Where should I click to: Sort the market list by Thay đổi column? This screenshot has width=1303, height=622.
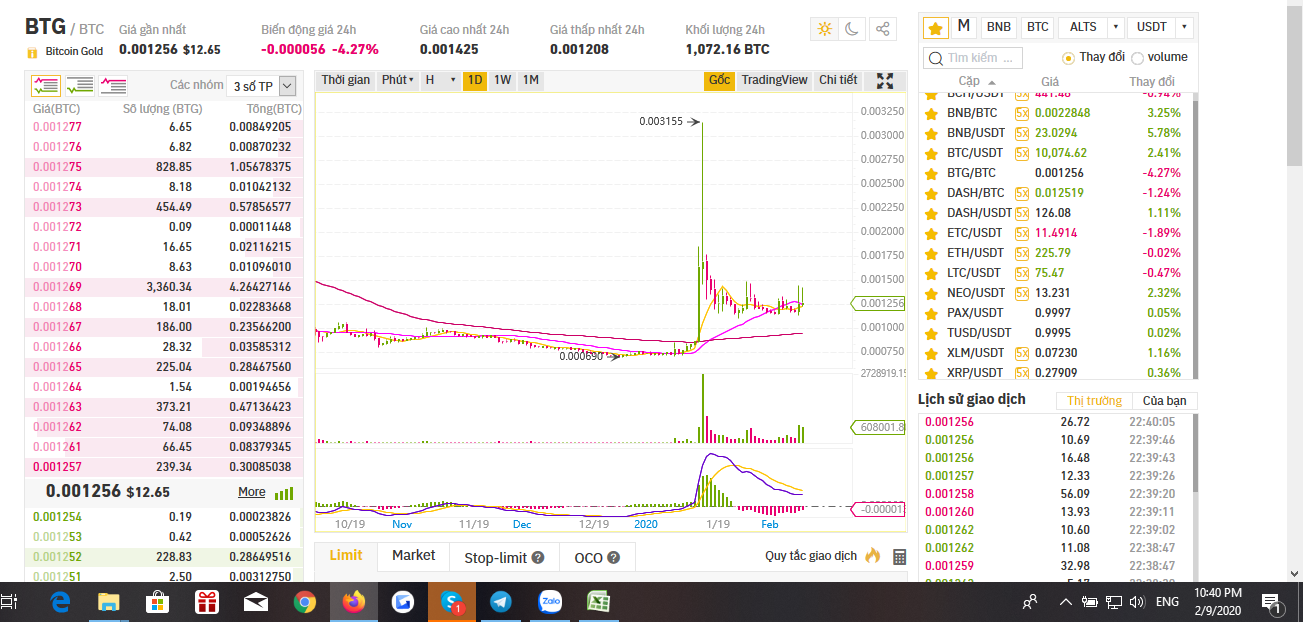(x=1152, y=81)
